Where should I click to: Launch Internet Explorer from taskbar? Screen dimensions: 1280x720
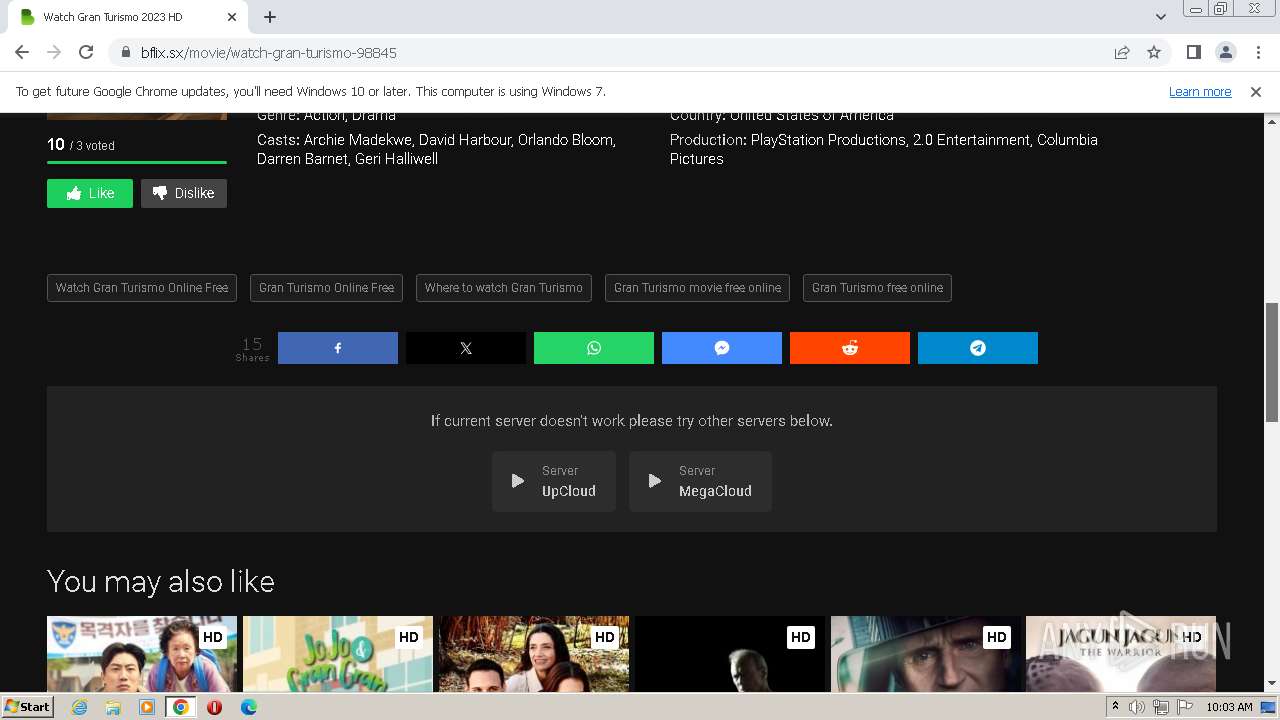(x=79, y=707)
